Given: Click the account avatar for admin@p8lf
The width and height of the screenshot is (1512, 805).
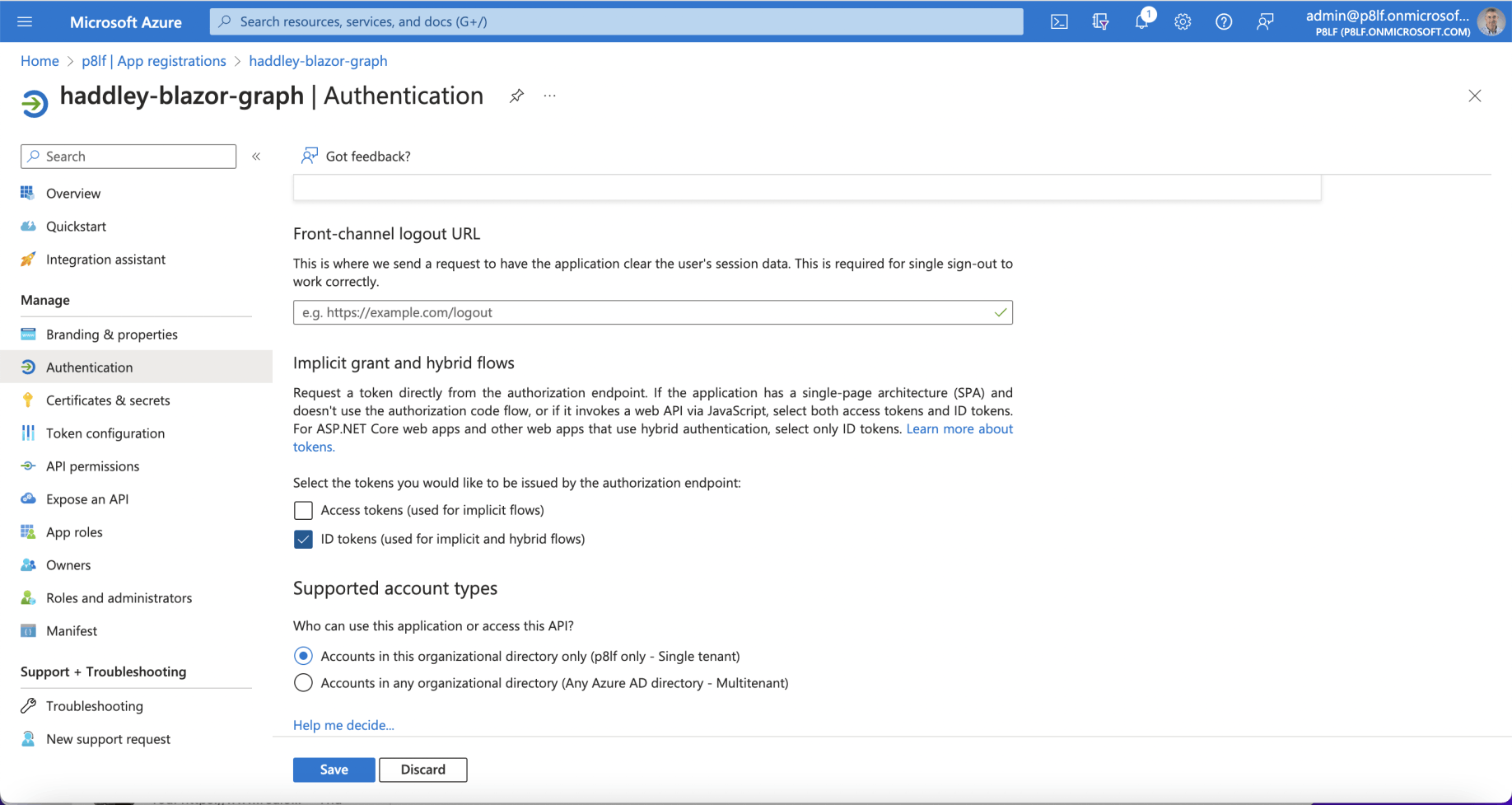Looking at the screenshot, I should 1492,21.
